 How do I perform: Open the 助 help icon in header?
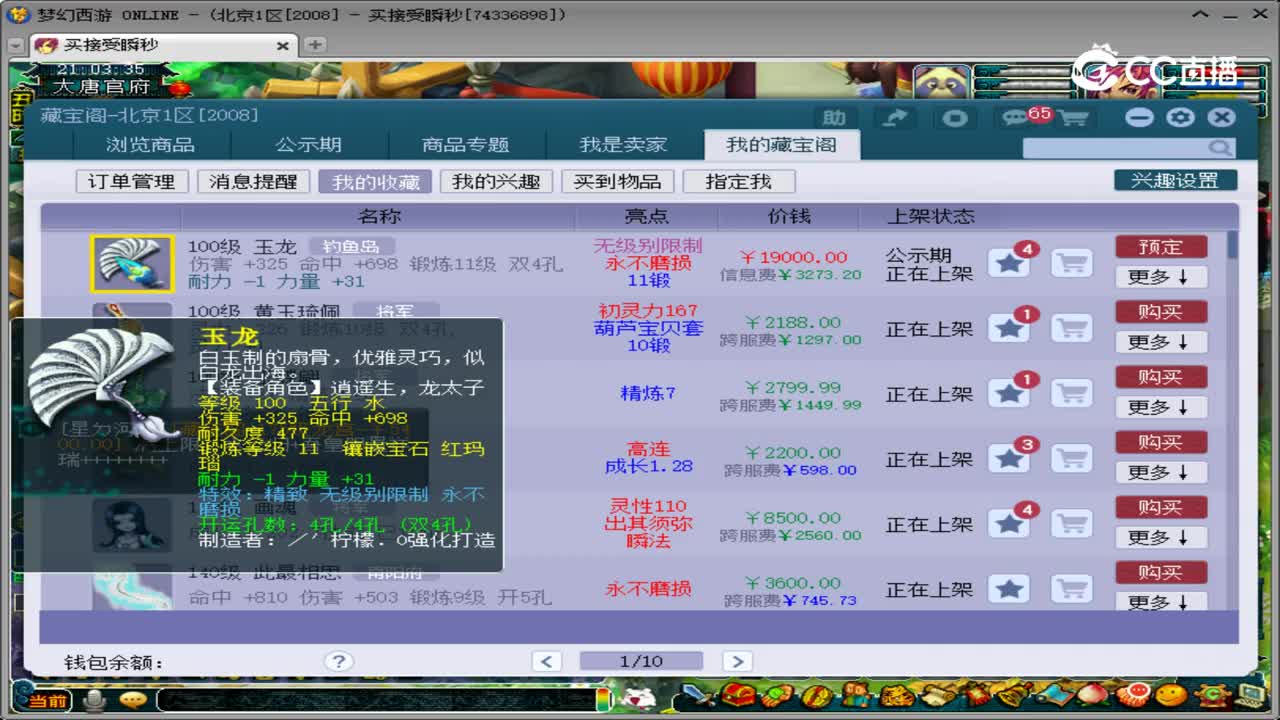tap(835, 117)
